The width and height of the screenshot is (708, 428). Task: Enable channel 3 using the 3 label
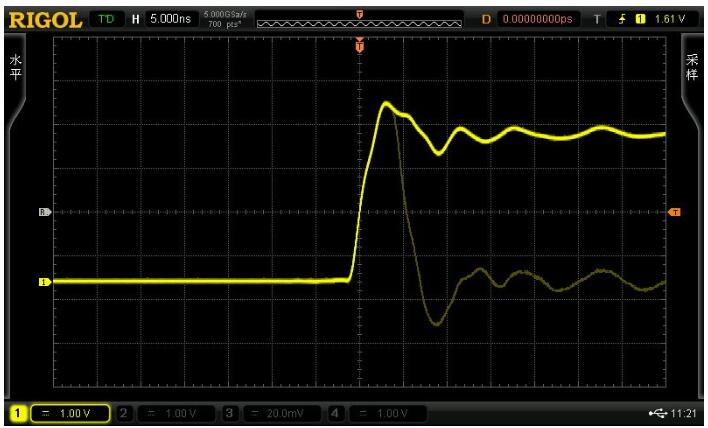pos(228,412)
